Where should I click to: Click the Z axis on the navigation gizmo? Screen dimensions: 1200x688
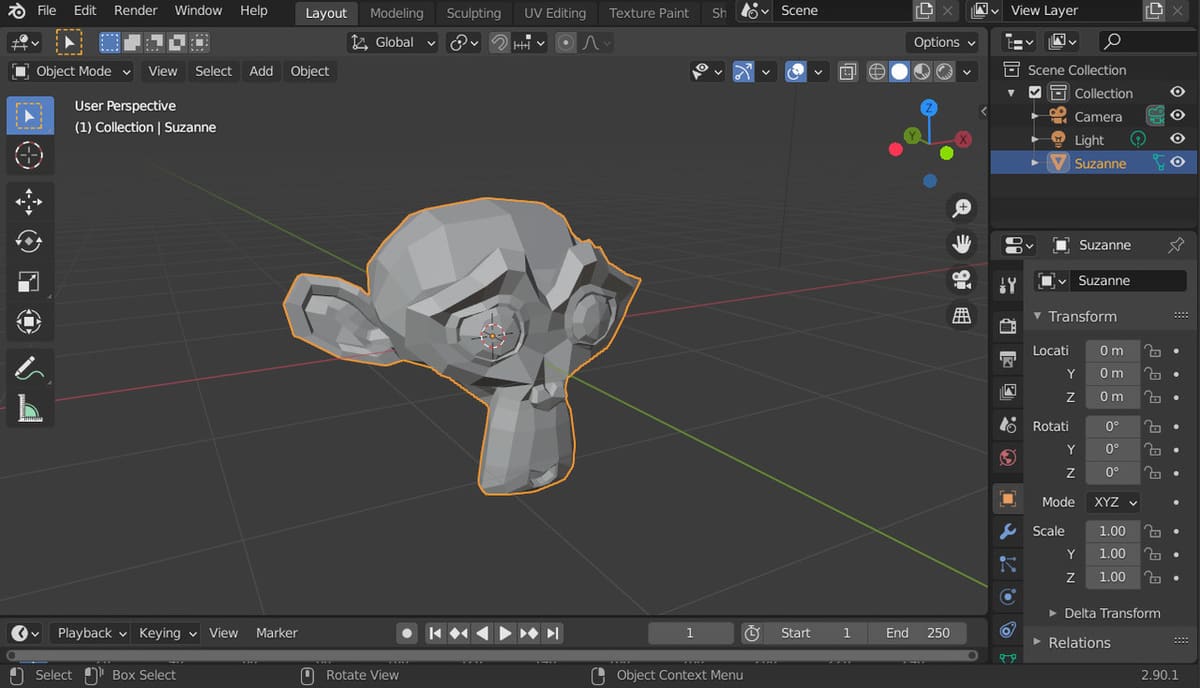929,107
